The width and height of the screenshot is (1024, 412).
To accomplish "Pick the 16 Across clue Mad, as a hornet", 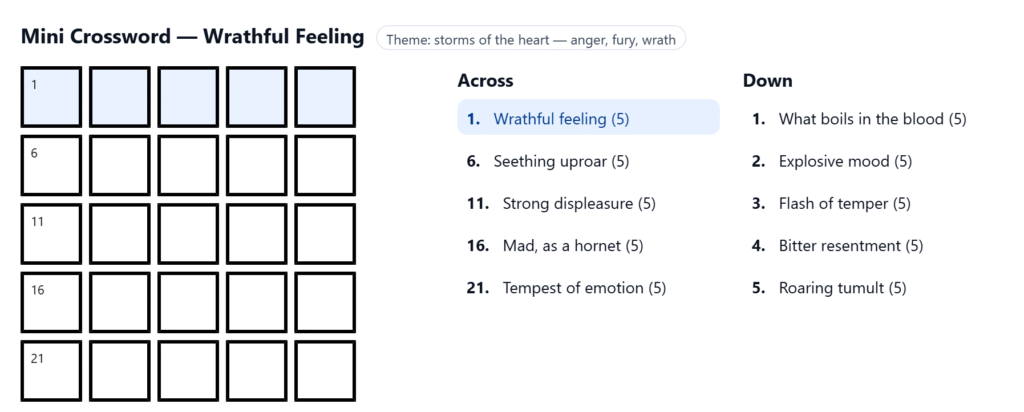I will click(588, 246).
